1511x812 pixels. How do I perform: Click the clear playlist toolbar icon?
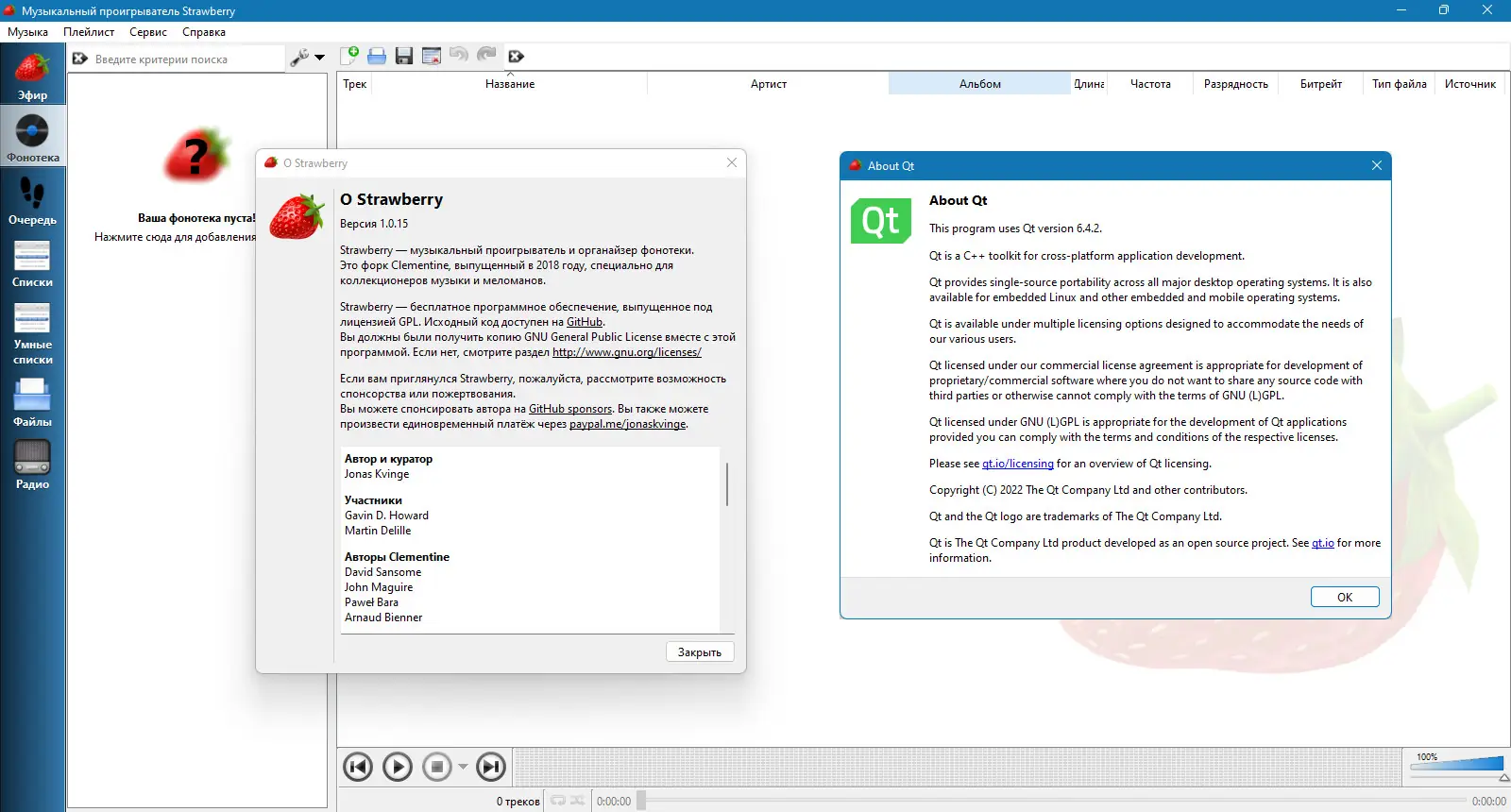tap(432, 56)
